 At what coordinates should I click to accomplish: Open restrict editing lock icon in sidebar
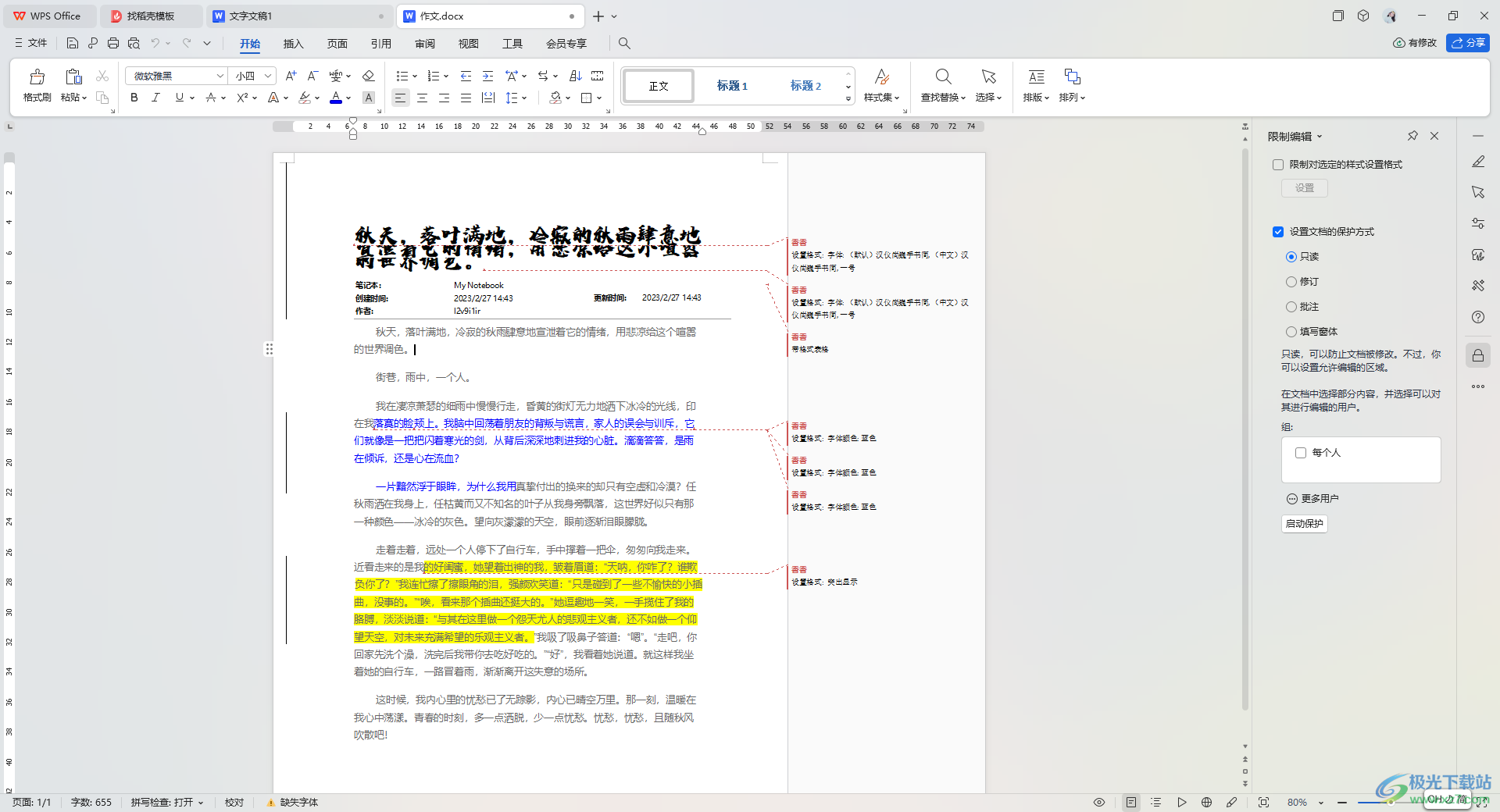[x=1478, y=356]
